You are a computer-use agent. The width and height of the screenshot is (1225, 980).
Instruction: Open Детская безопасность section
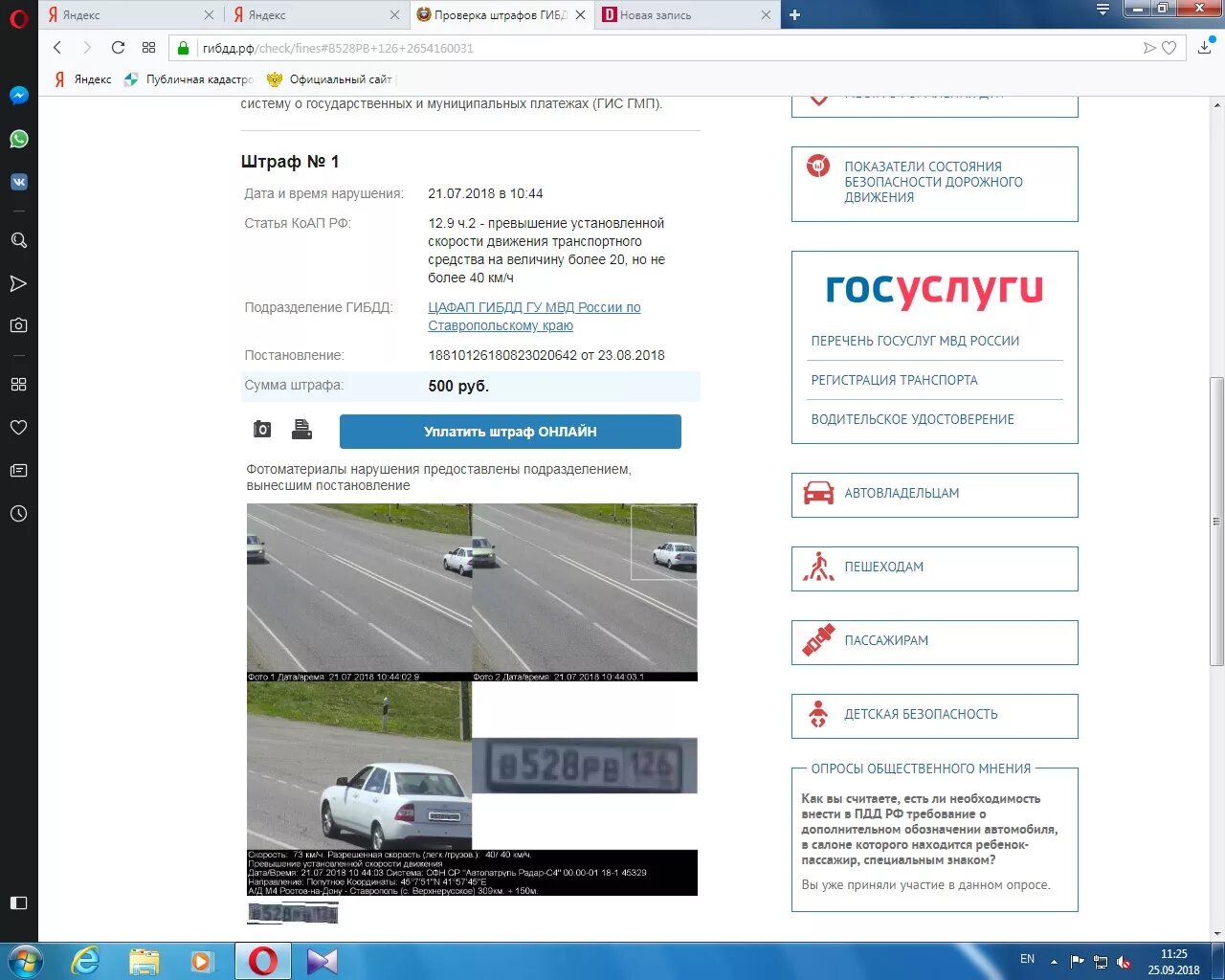click(x=934, y=716)
